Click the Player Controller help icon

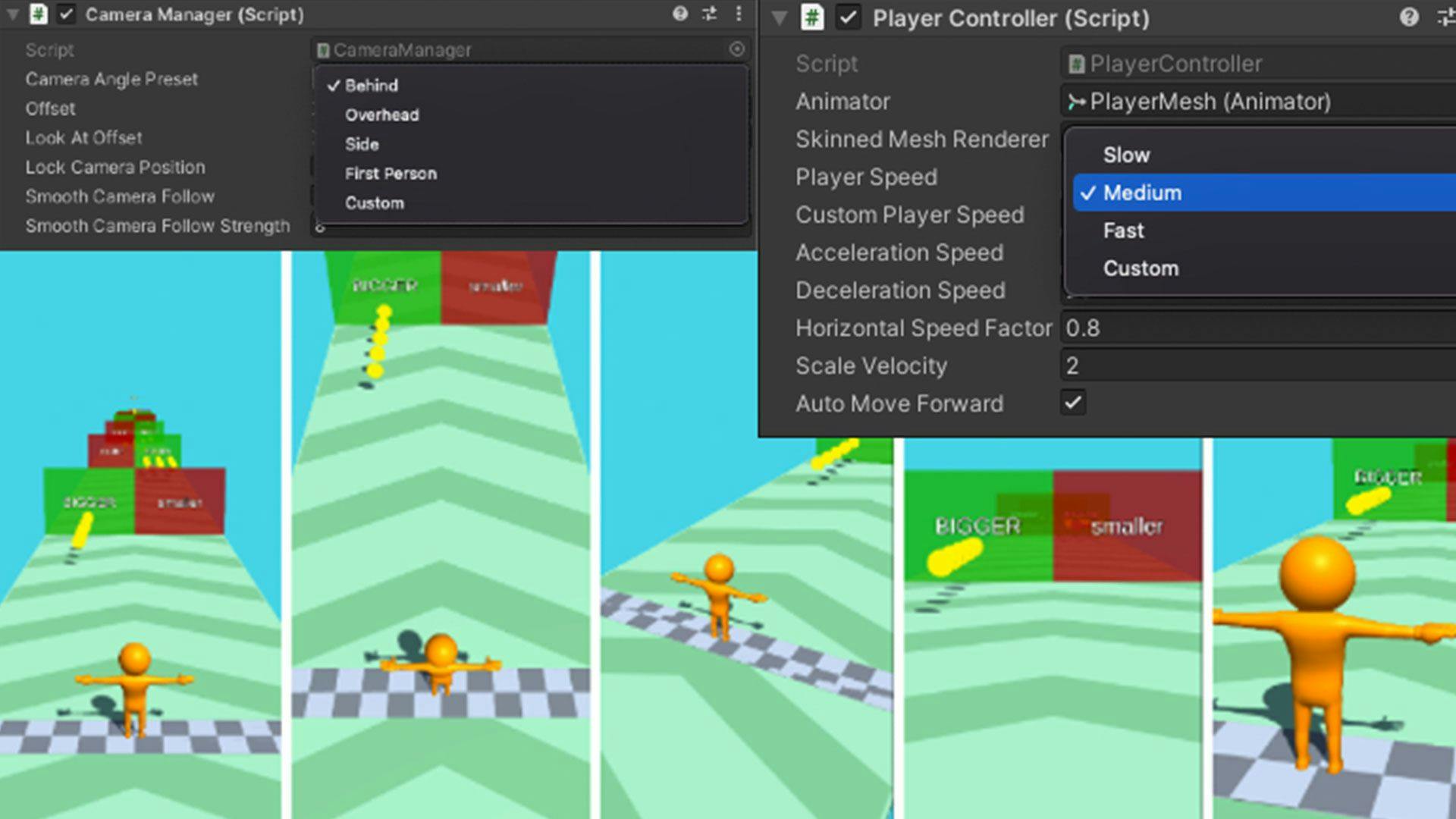(1406, 16)
